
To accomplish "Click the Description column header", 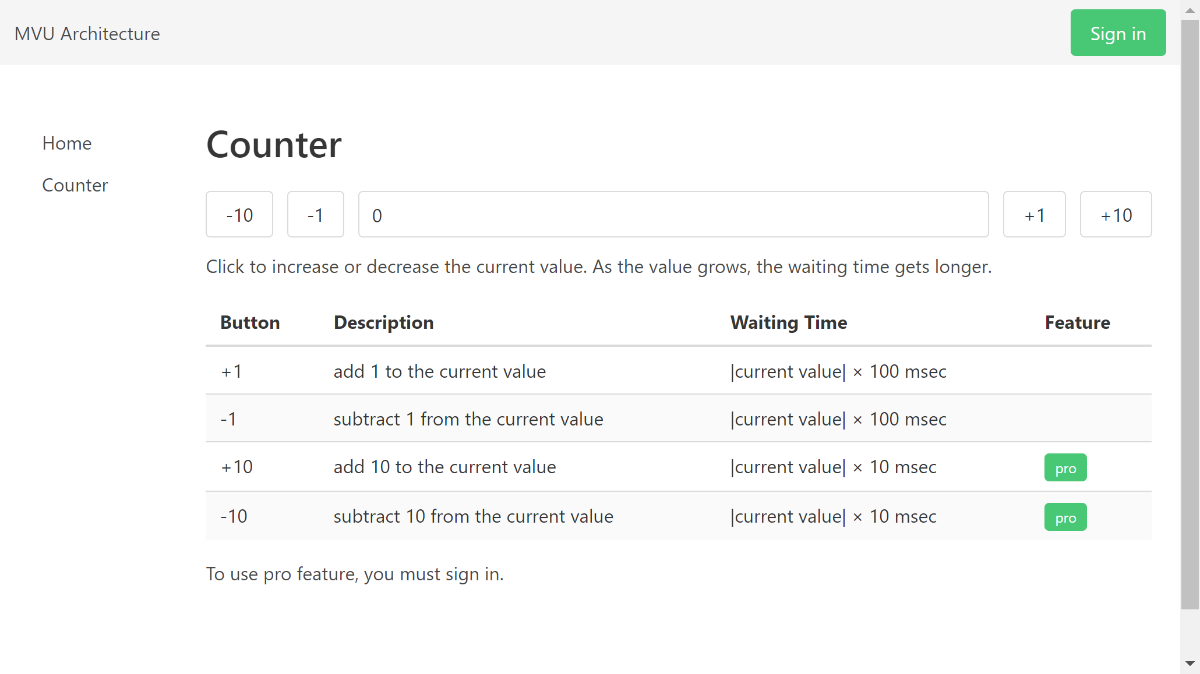I will point(383,322).
